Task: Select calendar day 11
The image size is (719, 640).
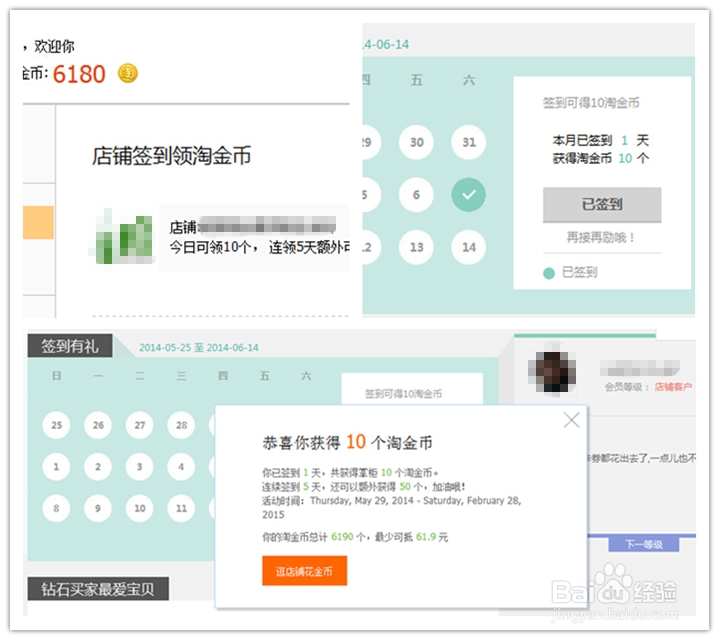Action: point(181,508)
